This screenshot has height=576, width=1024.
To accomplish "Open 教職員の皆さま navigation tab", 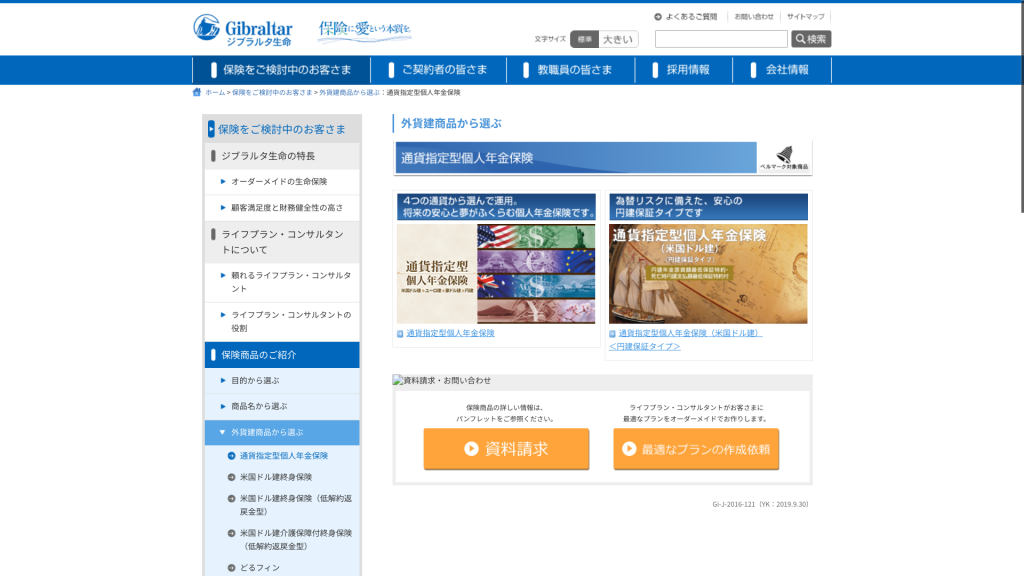I will (x=571, y=70).
